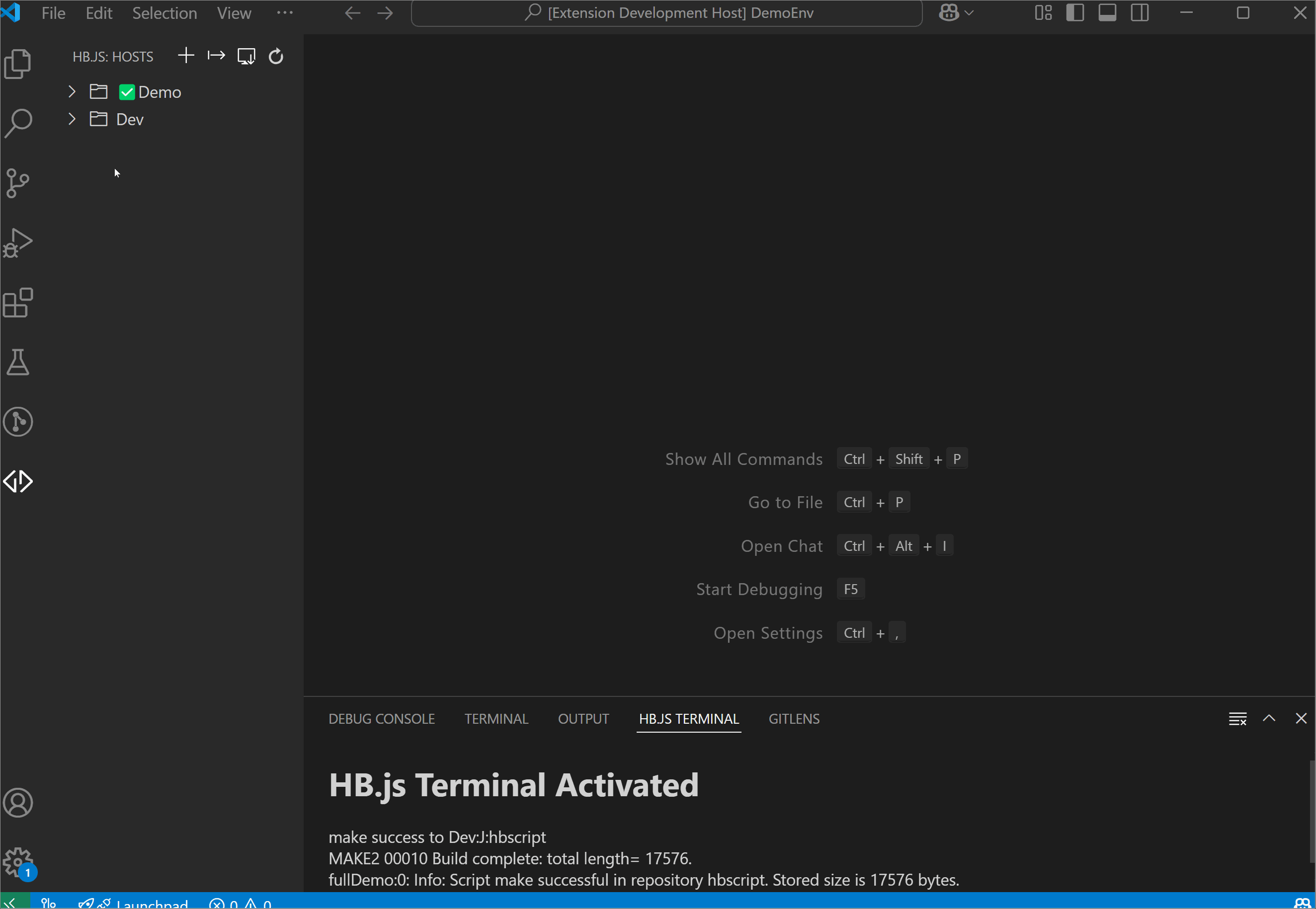
Task: Clear the HB.js terminal output
Action: tap(1237, 719)
